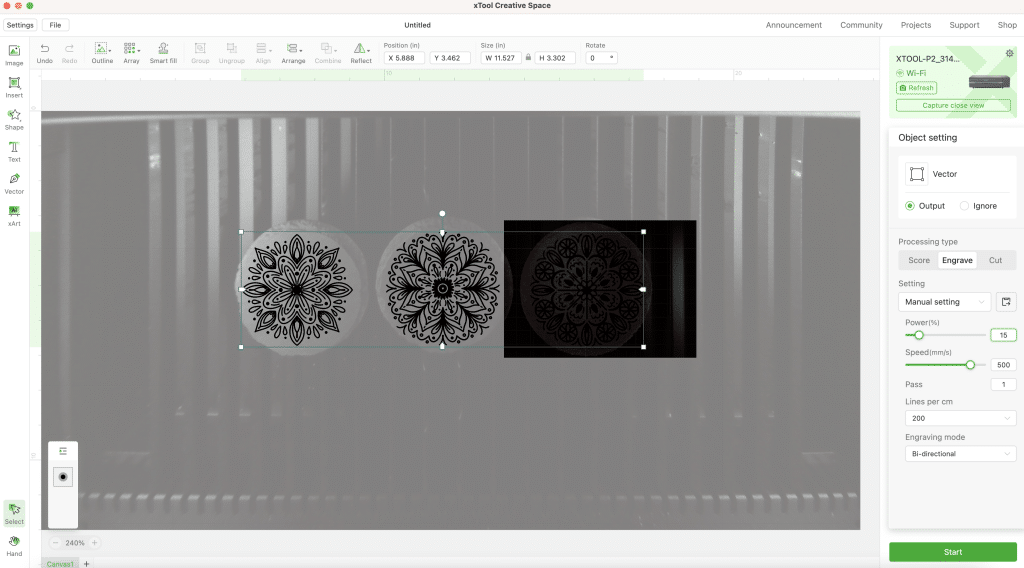Undo the last action
The width and height of the screenshot is (1024, 568).
[44, 54]
